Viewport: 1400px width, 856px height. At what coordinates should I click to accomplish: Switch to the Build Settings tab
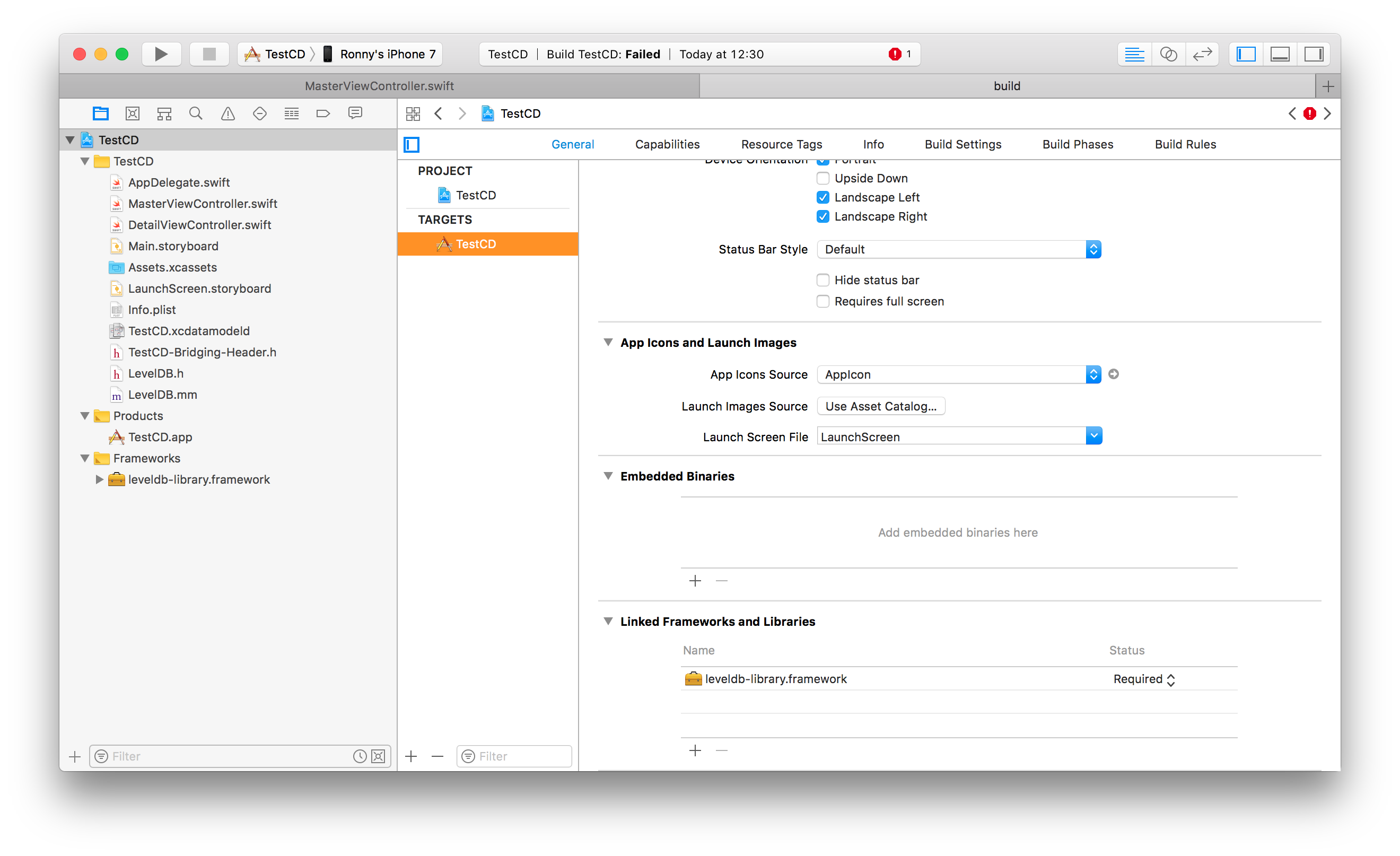(x=962, y=144)
